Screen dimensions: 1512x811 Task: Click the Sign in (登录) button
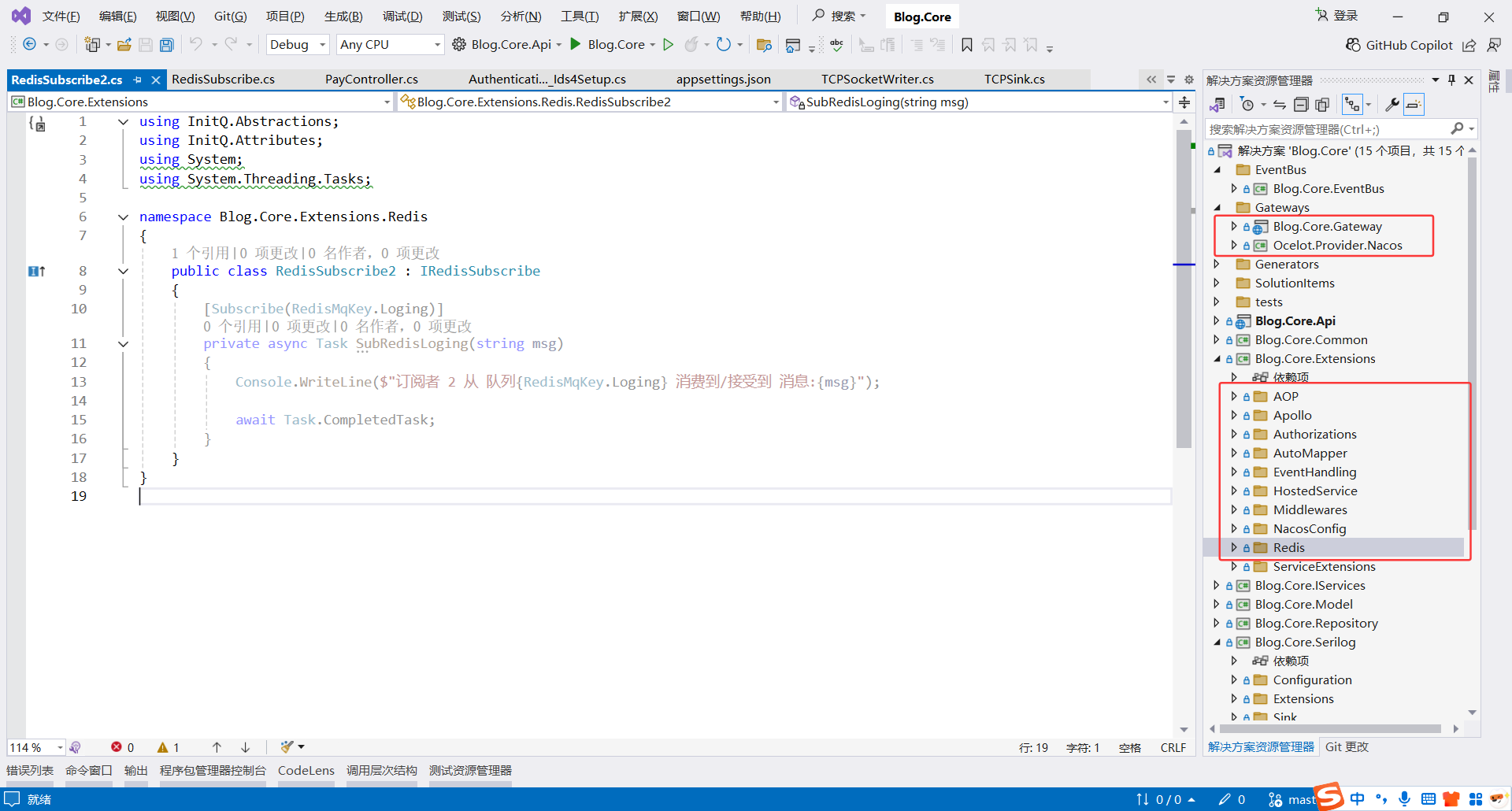pyautogui.click(x=1336, y=16)
